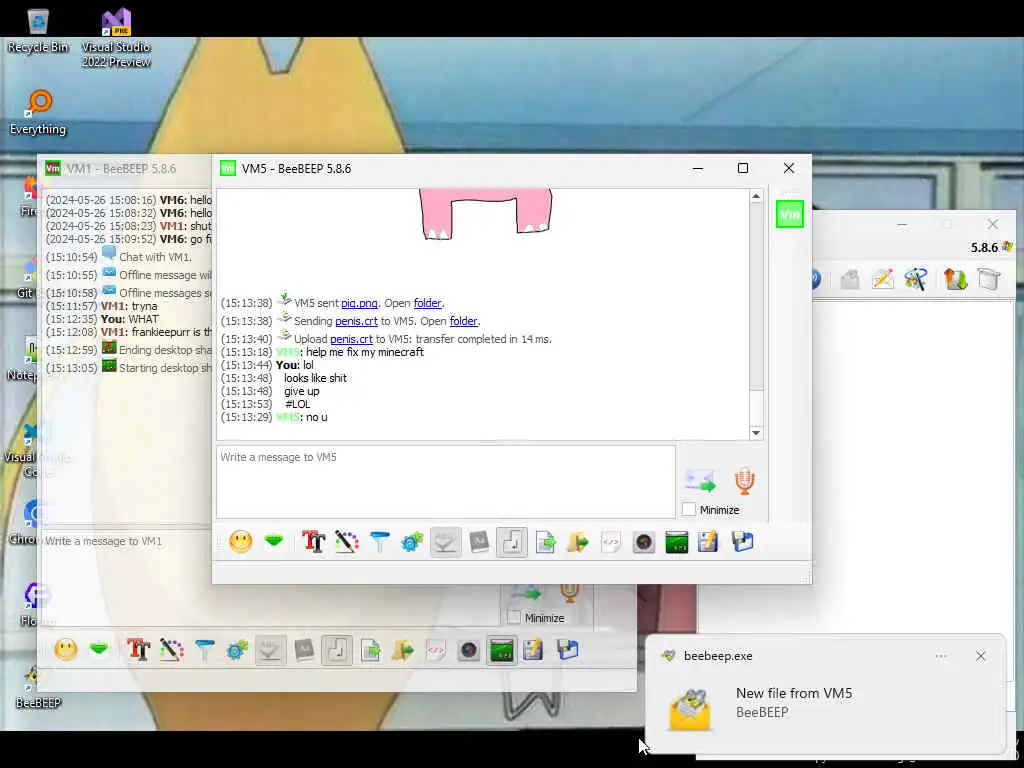
Task: Open blue gear settings in VM5 toolbar
Action: (x=413, y=541)
